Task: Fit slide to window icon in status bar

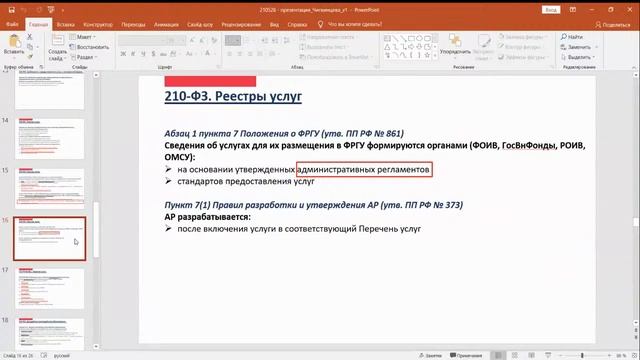Action: coord(635,356)
